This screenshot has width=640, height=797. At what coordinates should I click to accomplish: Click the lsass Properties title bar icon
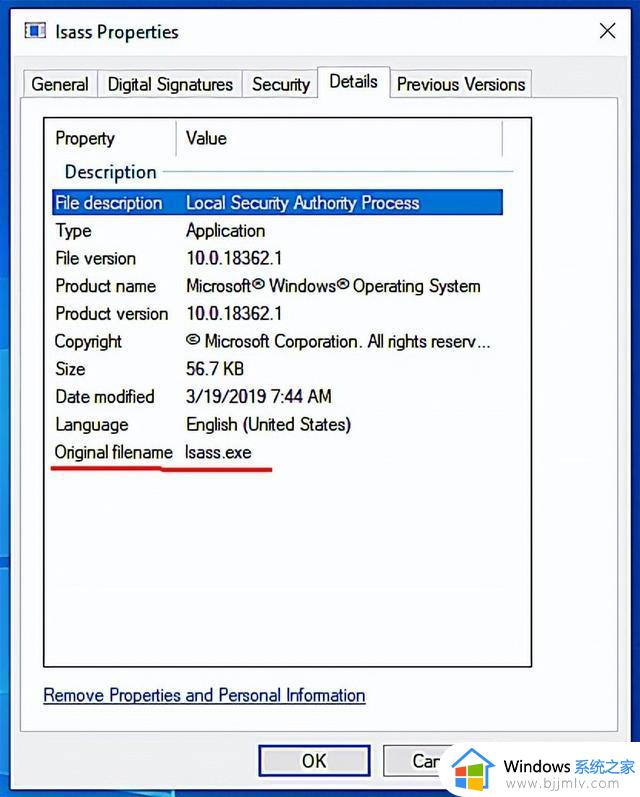35,31
